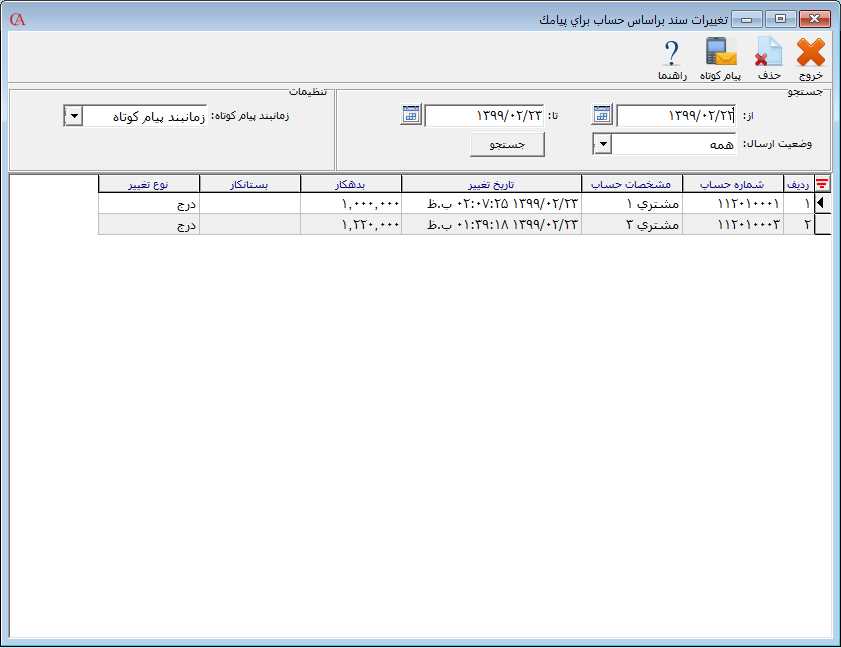Click the نوع تغییر column header
Viewport: 841px width, 648px height.
pyautogui.click(x=149, y=183)
